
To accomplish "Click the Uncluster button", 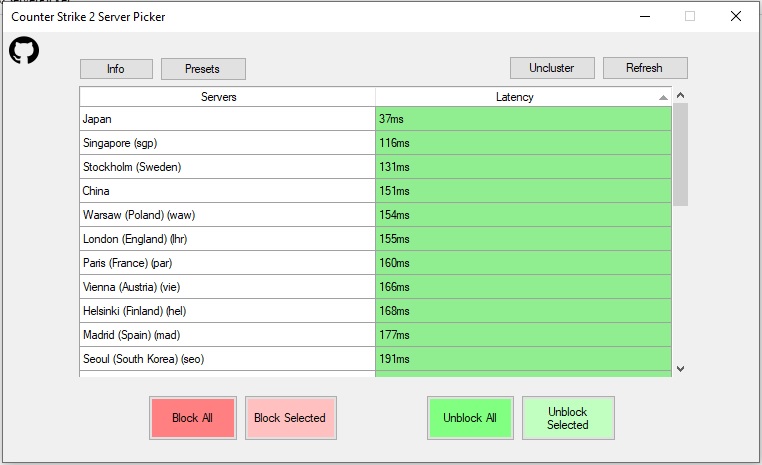I will (552, 68).
